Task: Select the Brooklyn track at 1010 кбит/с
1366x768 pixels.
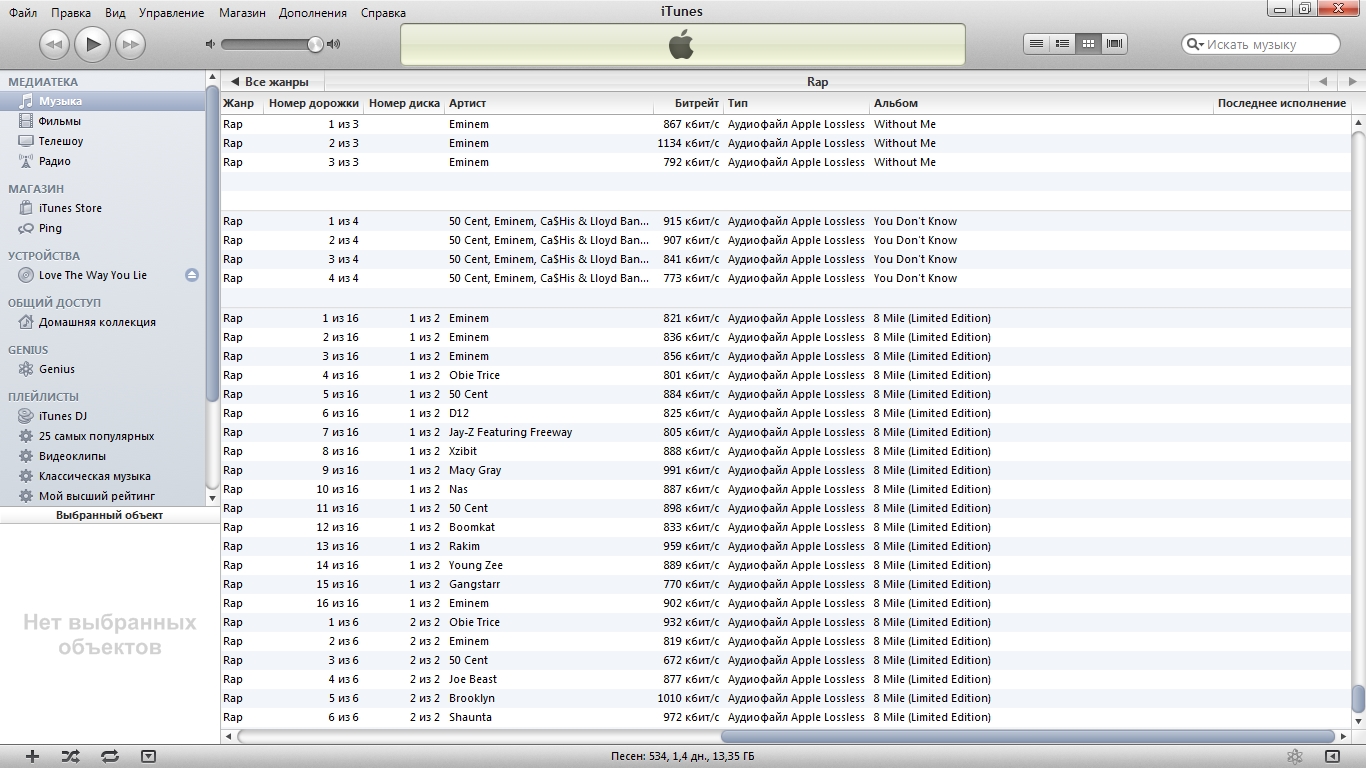Action: (x=785, y=698)
